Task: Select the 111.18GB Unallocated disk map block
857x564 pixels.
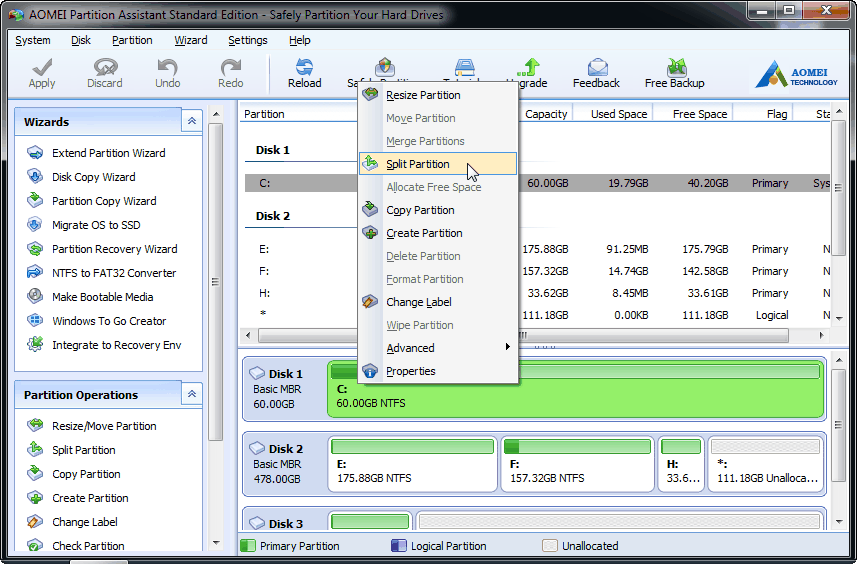Action: (765, 463)
